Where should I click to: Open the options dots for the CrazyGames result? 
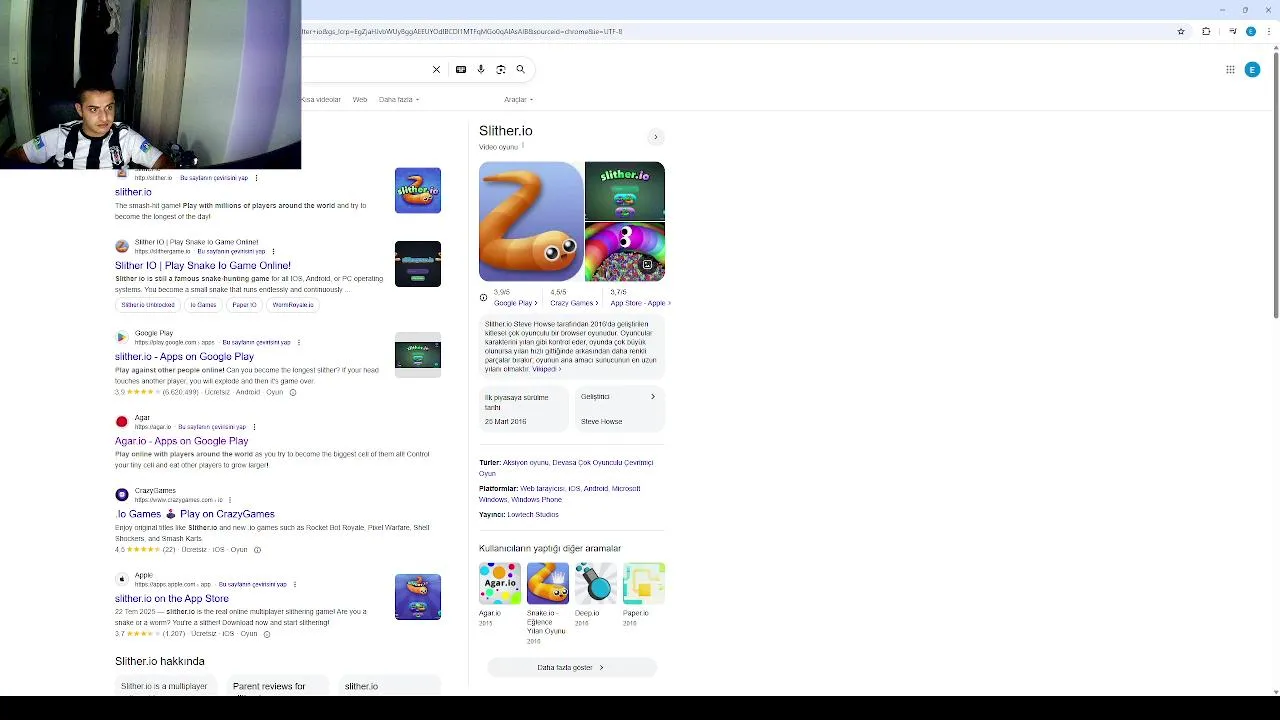coord(230,500)
